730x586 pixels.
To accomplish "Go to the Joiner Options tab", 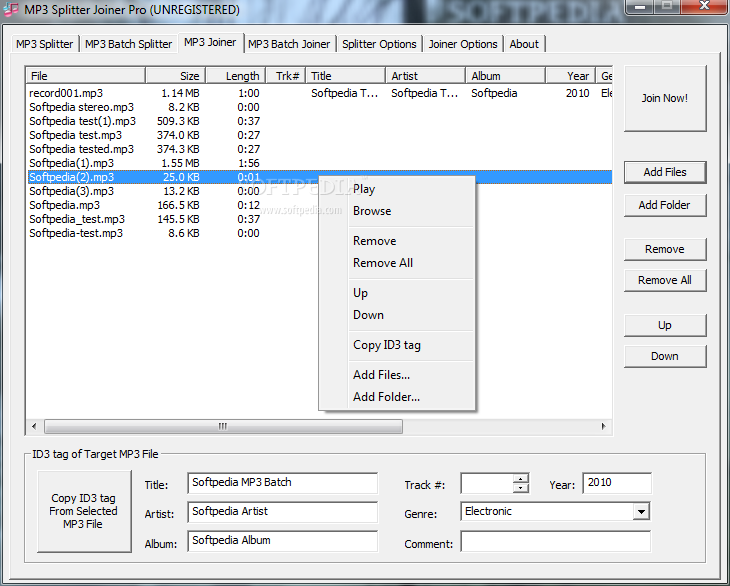I will [x=463, y=44].
